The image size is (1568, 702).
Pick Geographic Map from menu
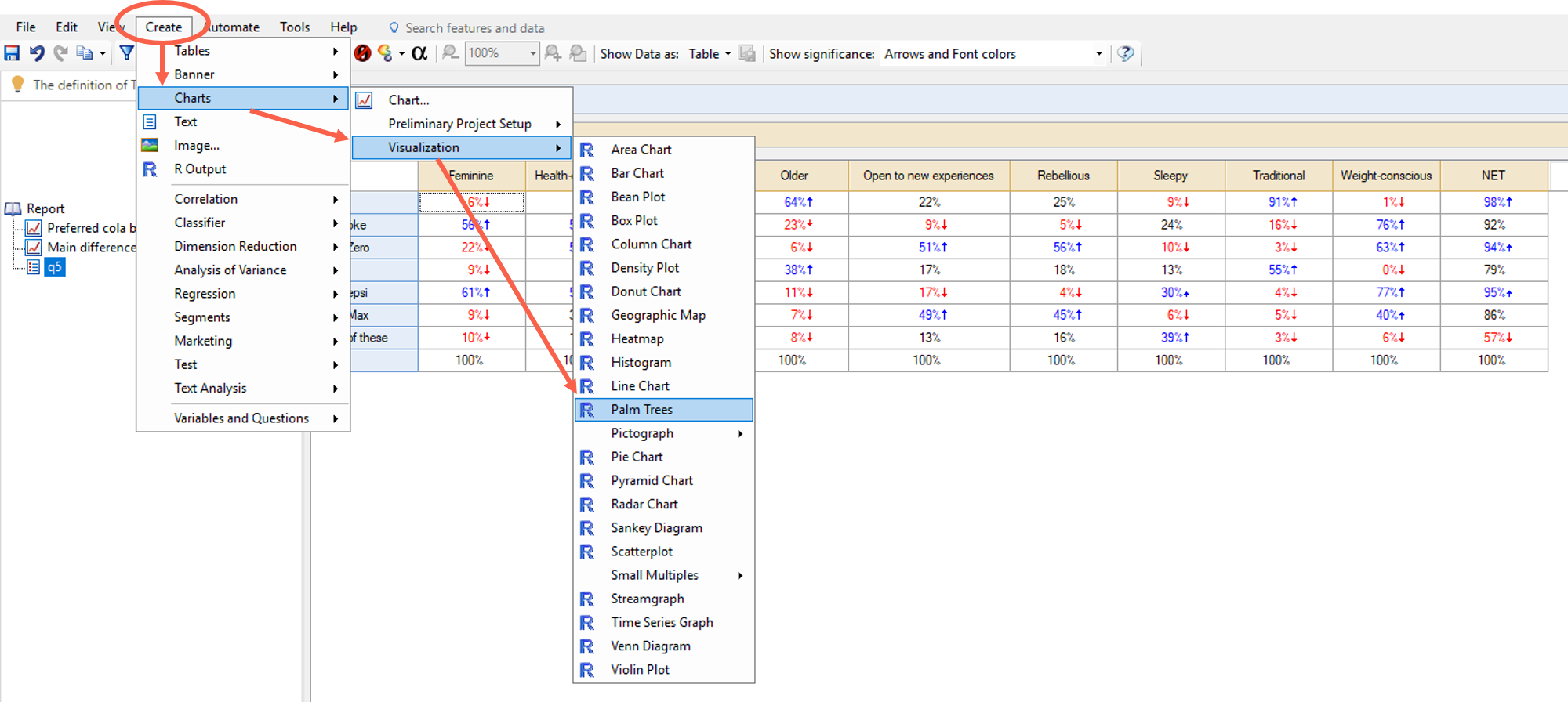[x=664, y=315]
